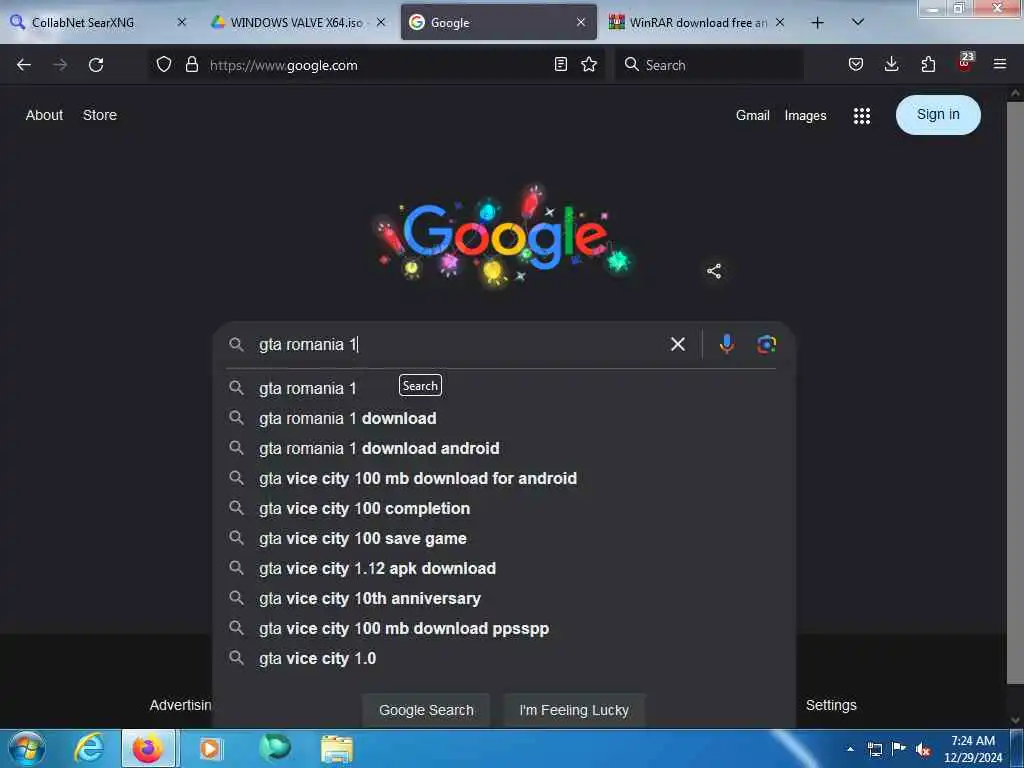Open the Firefox downloads panel

coord(891,65)
